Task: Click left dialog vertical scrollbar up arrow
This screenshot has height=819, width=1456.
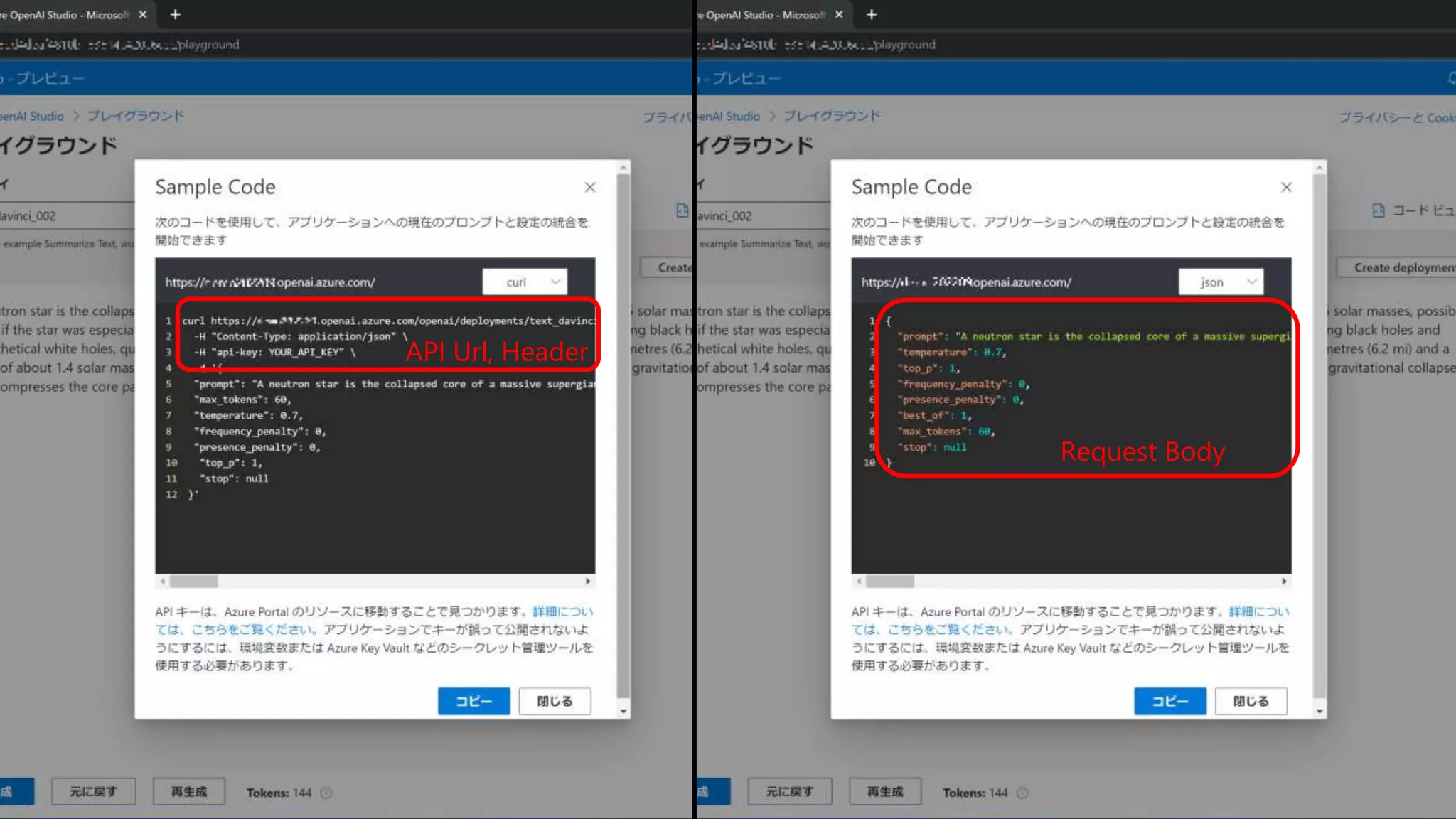Action: [x=623, y=168]
